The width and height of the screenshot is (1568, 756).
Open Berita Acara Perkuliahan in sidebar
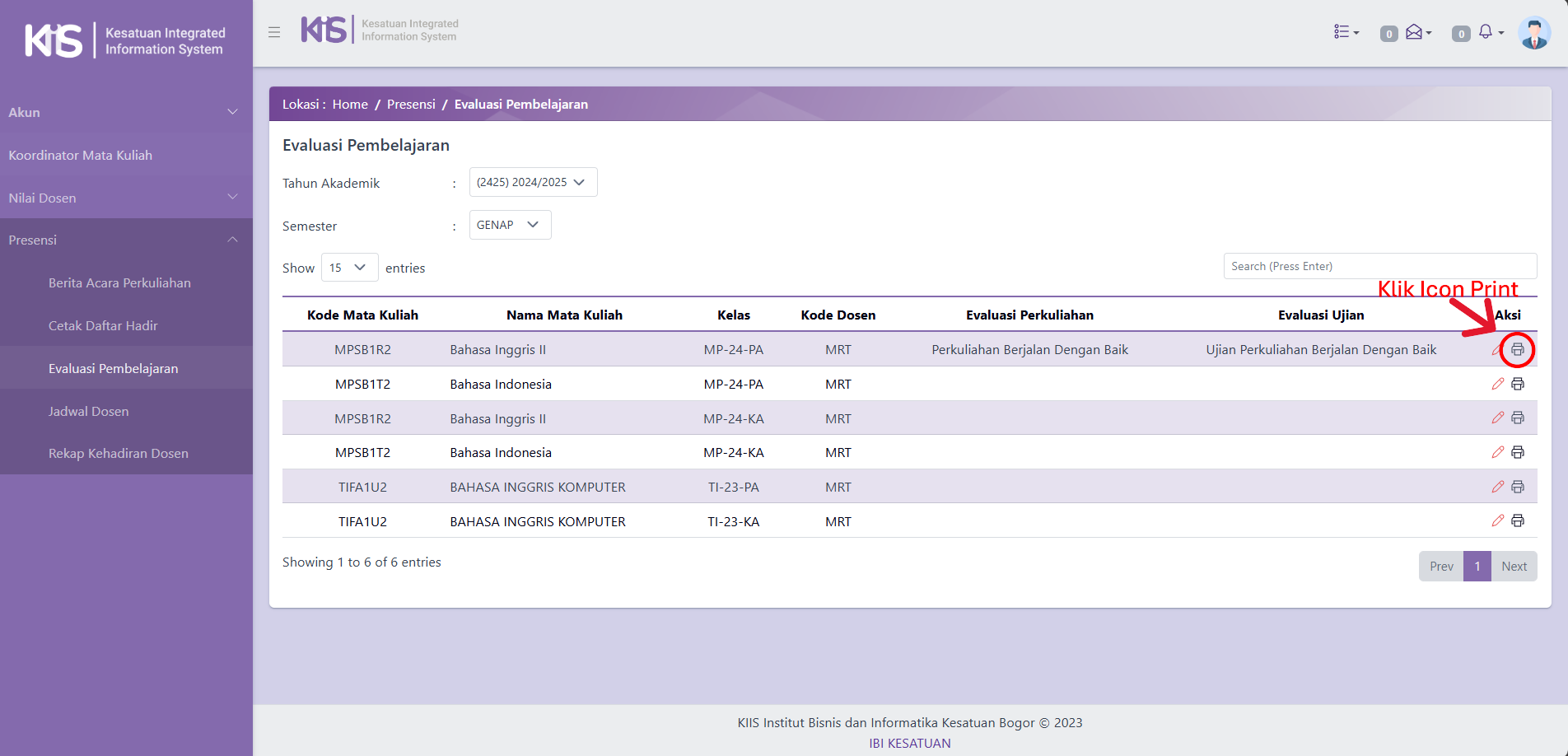(x=119, y=282)
